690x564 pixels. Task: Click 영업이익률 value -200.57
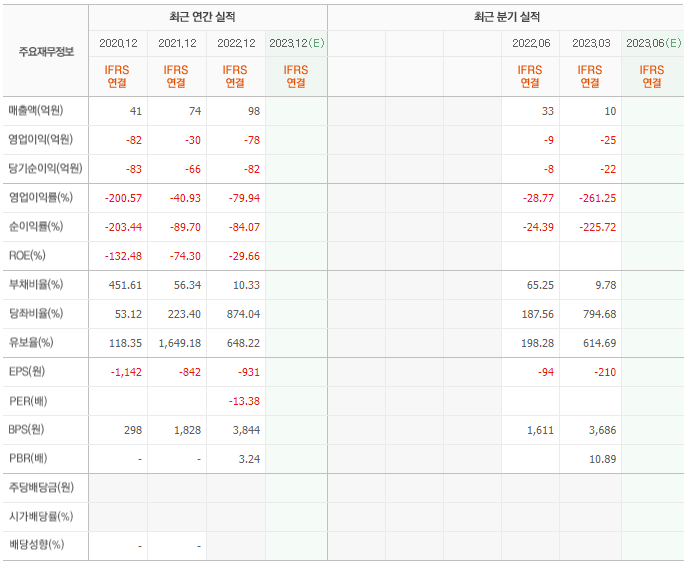click(x=123, y=198)
